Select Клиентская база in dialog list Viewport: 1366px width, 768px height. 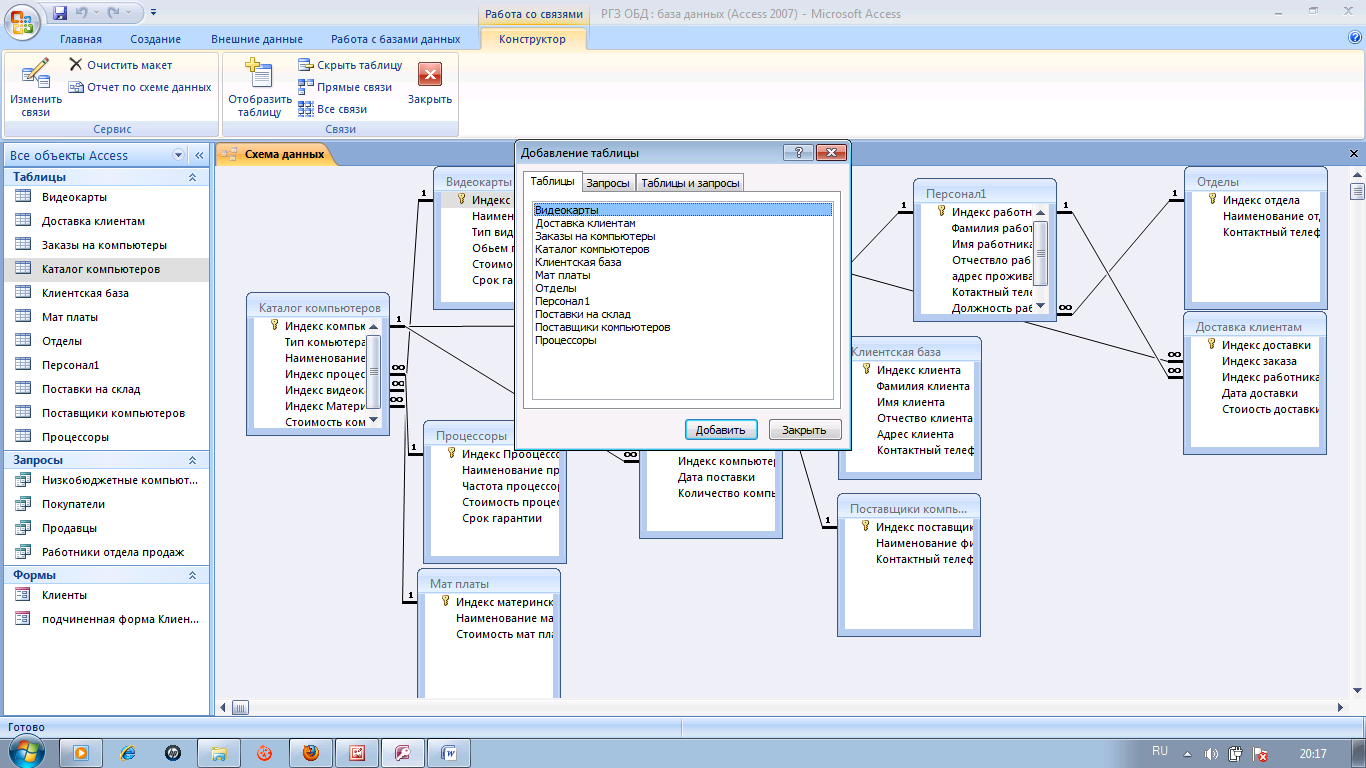[x=682, y=262]
